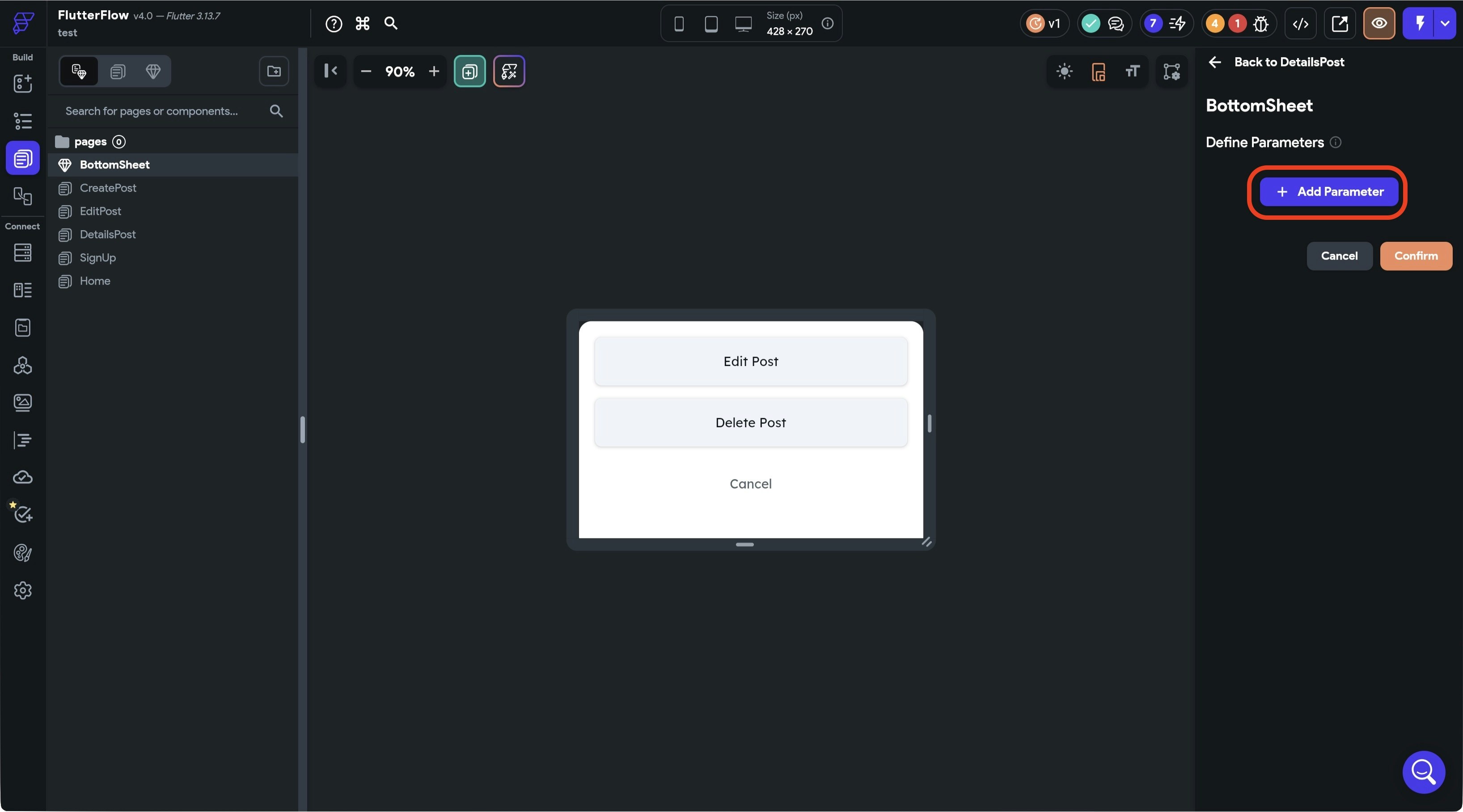Image resolution: width=1463 pixels, height=812 pixels.
Task: Open Theme Settings palette icon
Action: [x=23, y=553]
